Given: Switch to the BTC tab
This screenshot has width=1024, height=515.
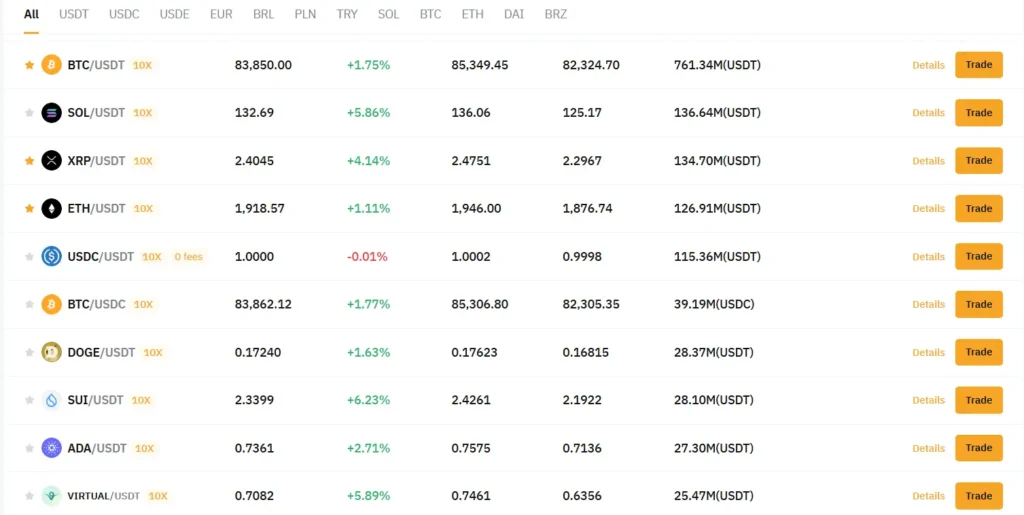Looking at the screenshot, I should 430,14.
